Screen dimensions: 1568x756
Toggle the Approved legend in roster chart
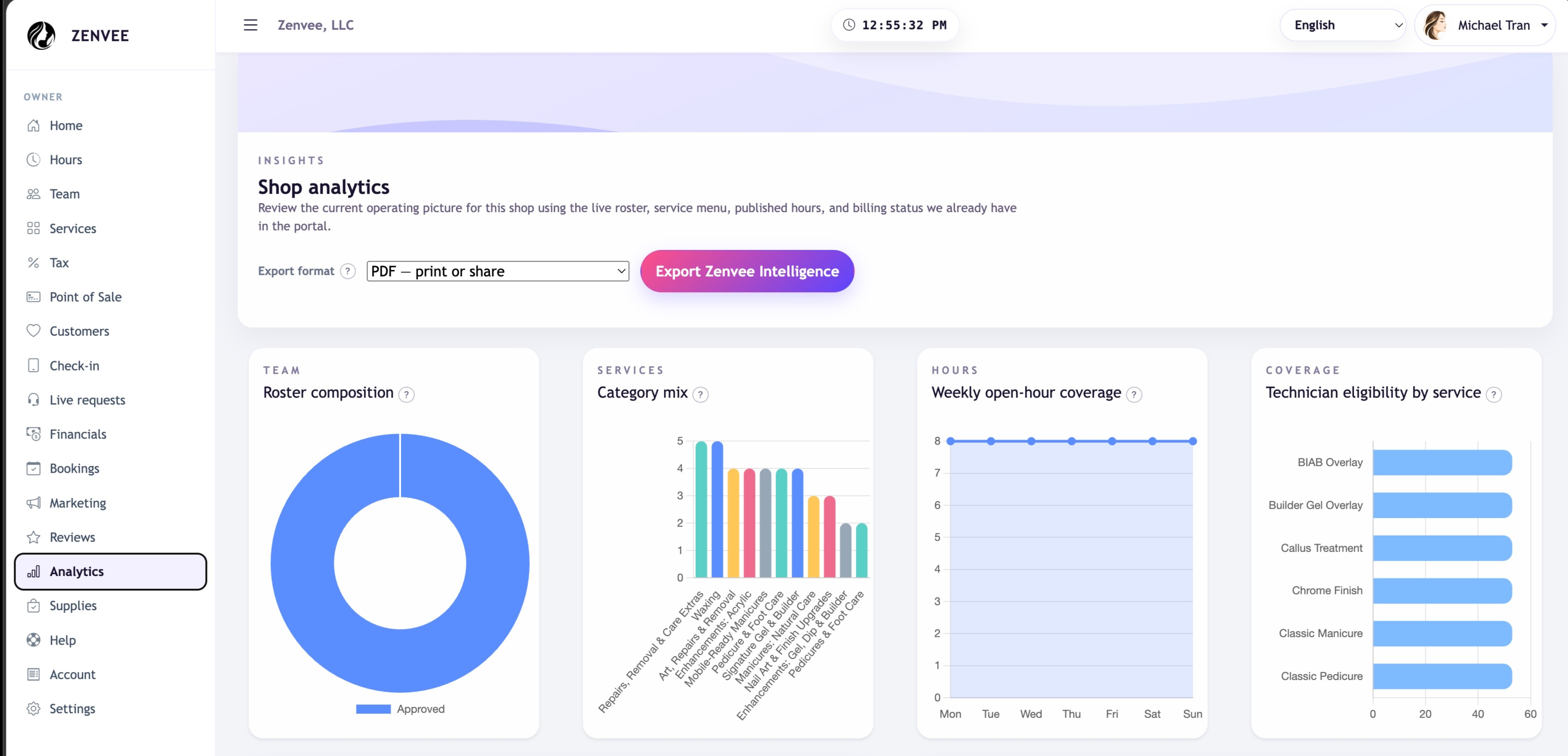tap(400, 709)
